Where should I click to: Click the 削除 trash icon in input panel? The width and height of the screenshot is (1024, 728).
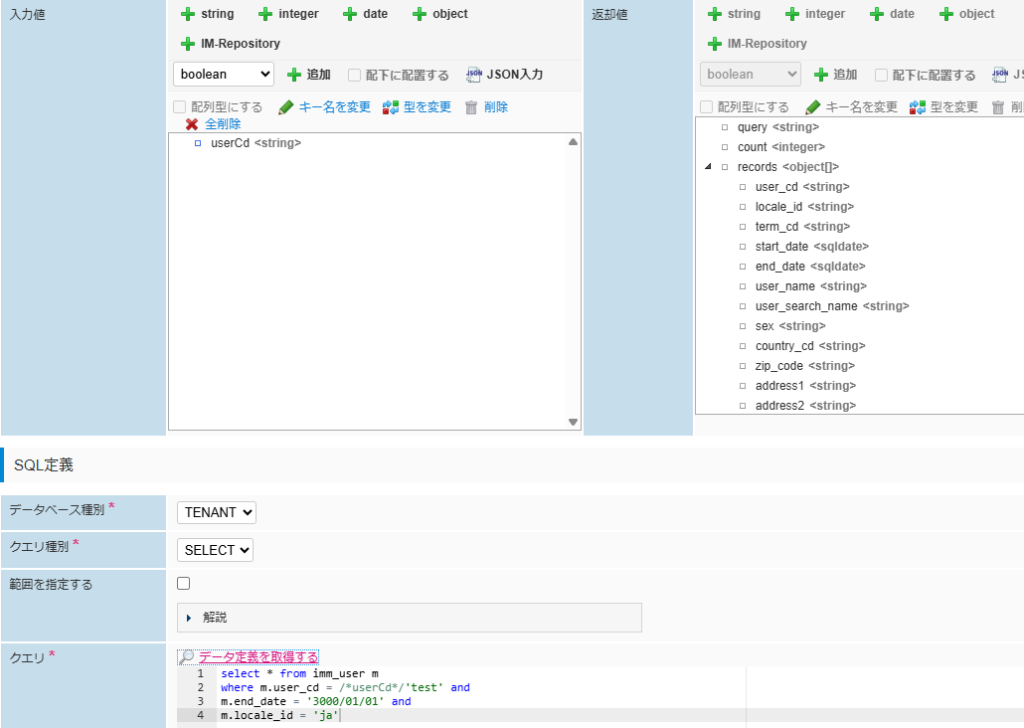tap(471, 107)
